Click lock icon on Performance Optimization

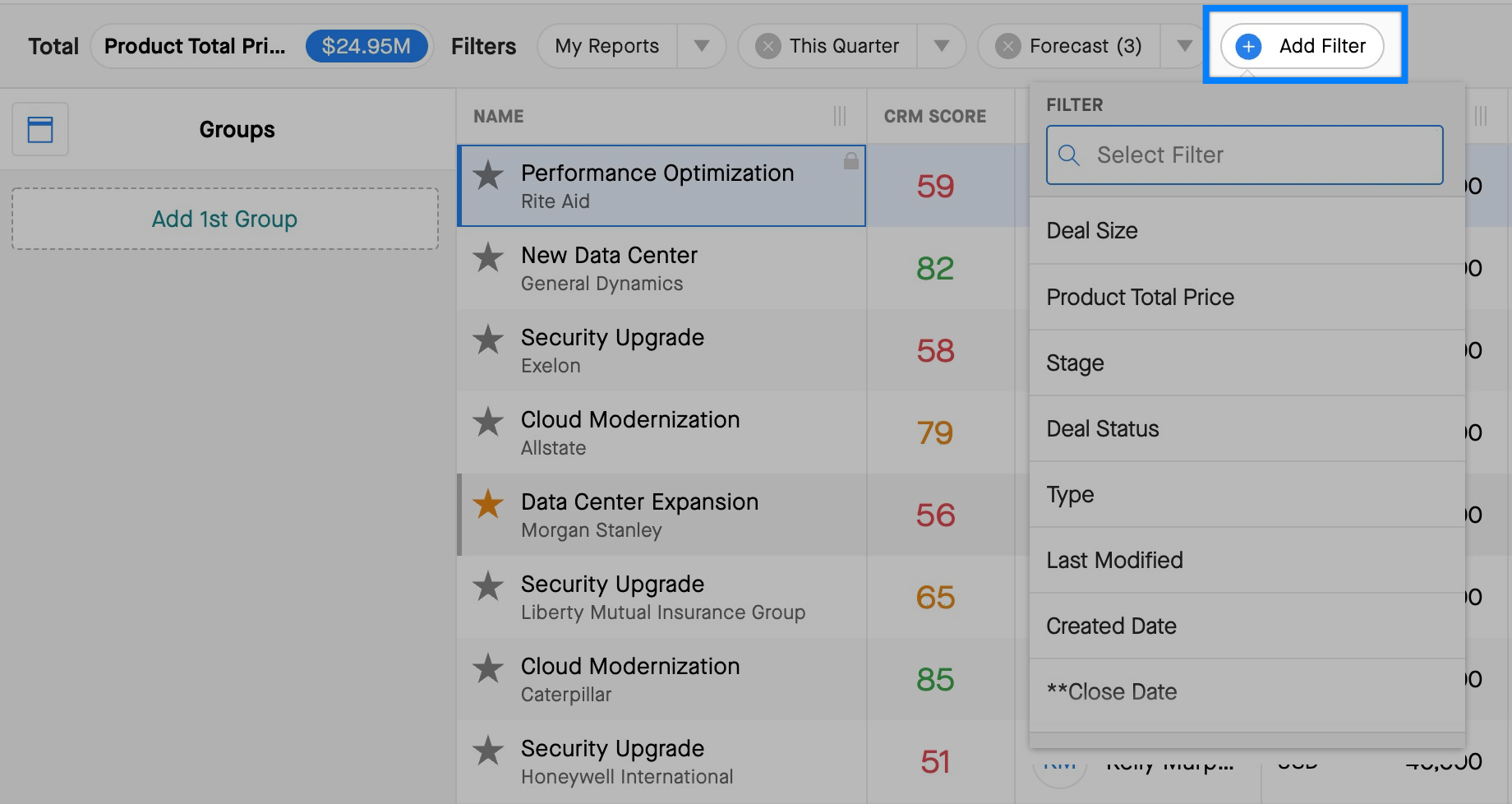pos(851,160)
